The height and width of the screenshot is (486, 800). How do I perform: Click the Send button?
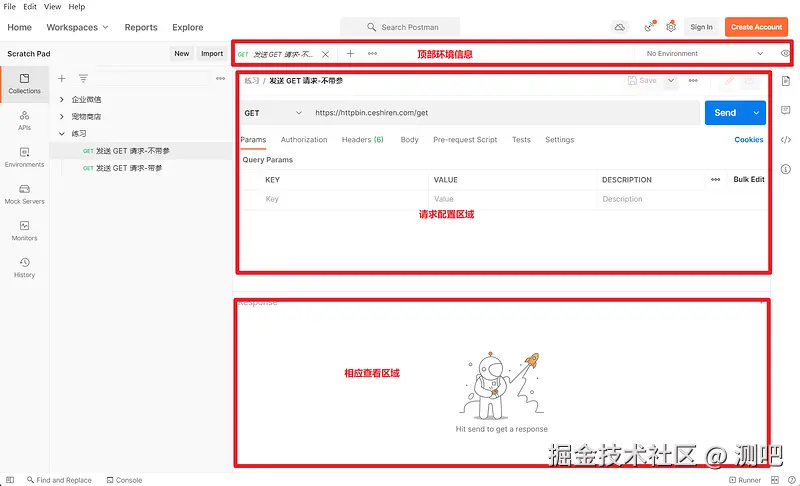click(x=726, y=113)
